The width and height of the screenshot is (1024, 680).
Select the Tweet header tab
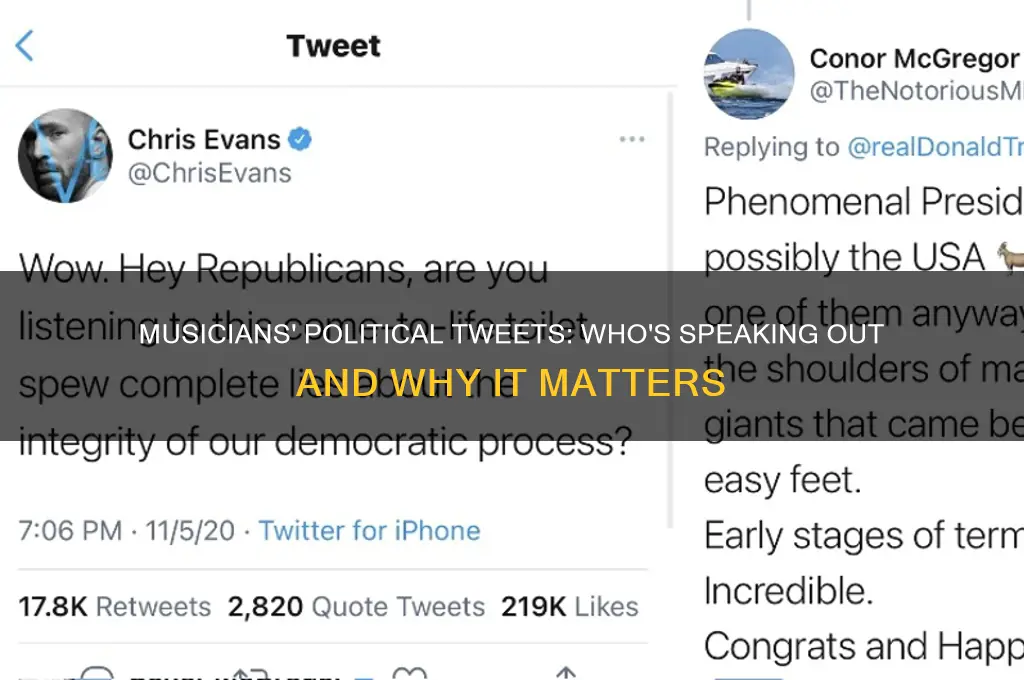tap(333, 45)
